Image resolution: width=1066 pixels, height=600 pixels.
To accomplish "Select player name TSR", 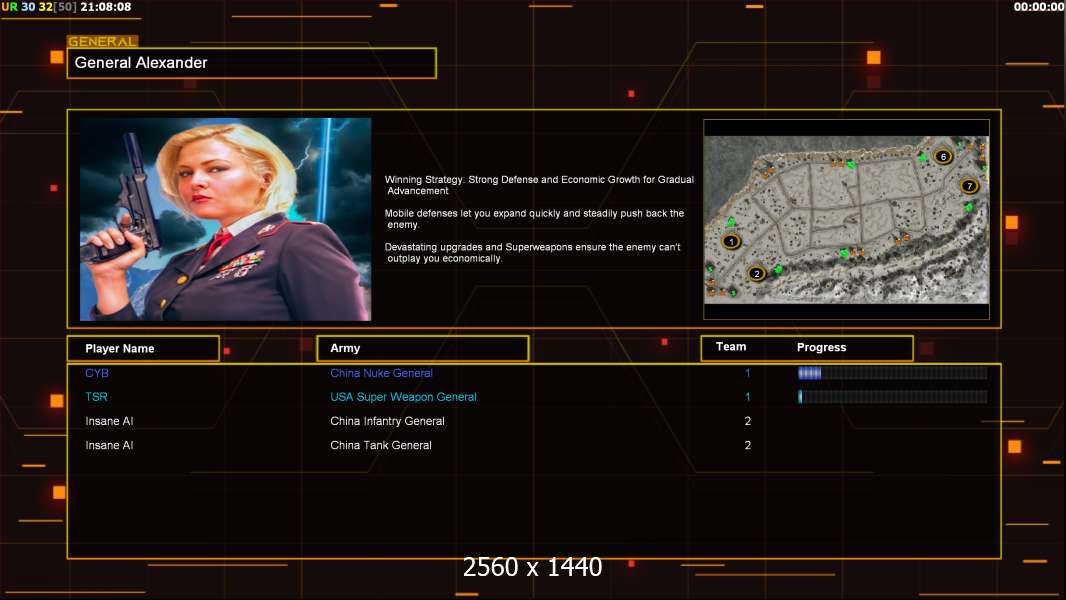I will [x=97, y=397].
